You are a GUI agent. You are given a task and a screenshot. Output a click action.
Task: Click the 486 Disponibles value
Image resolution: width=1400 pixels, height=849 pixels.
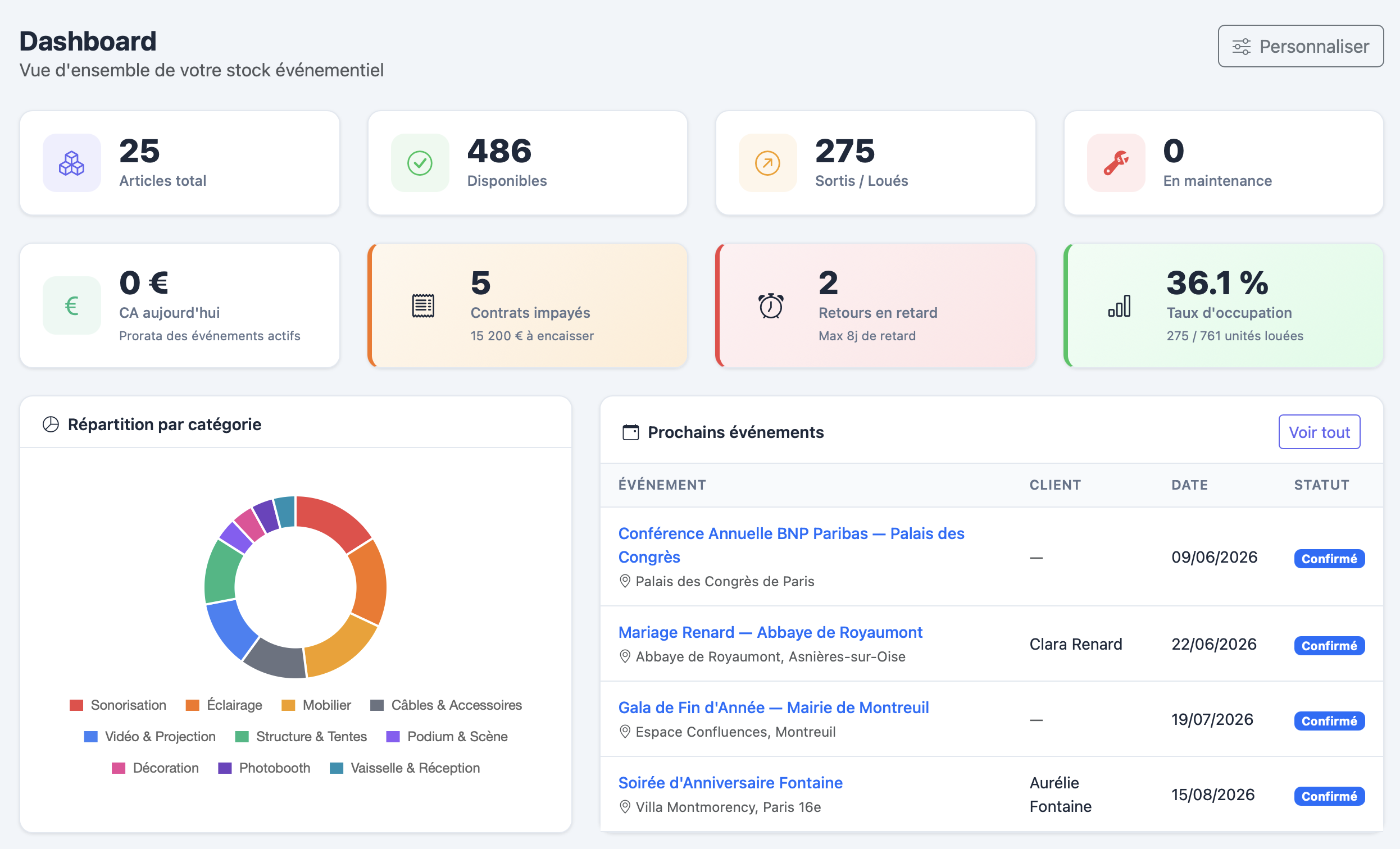[x=499, y=151]
